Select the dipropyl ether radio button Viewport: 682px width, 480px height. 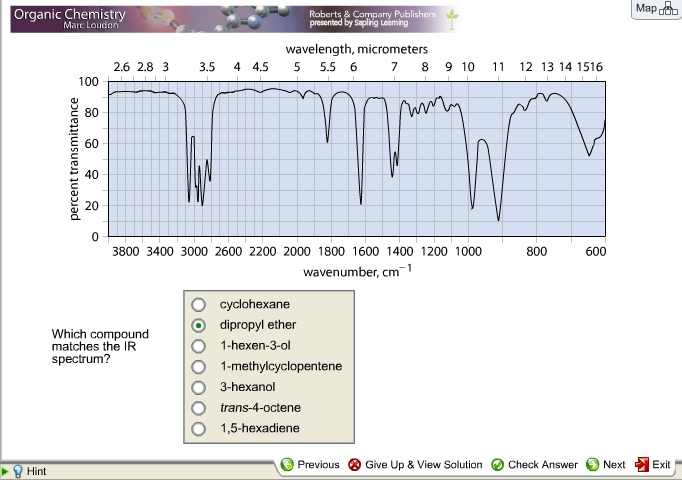coord(198,325)
